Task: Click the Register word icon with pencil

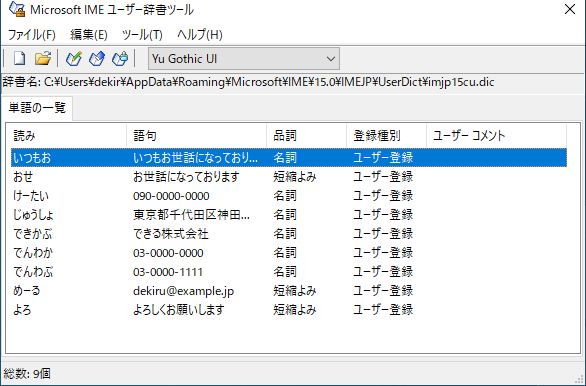Action: point(74,59)
